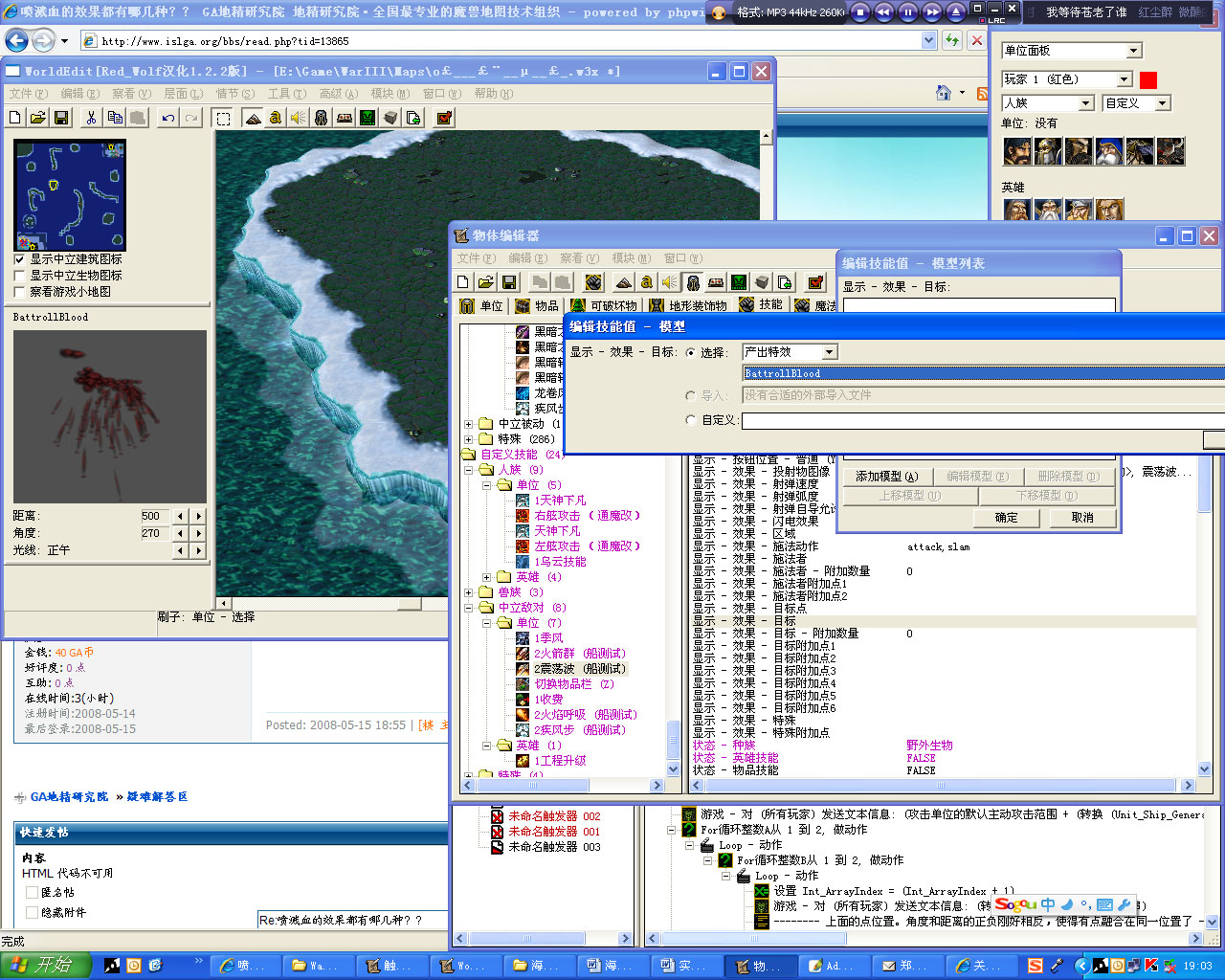Click the red player color swatch
Image resolution: width=1225 pixels, height=980 pixels.
(x=1148, y=79)
